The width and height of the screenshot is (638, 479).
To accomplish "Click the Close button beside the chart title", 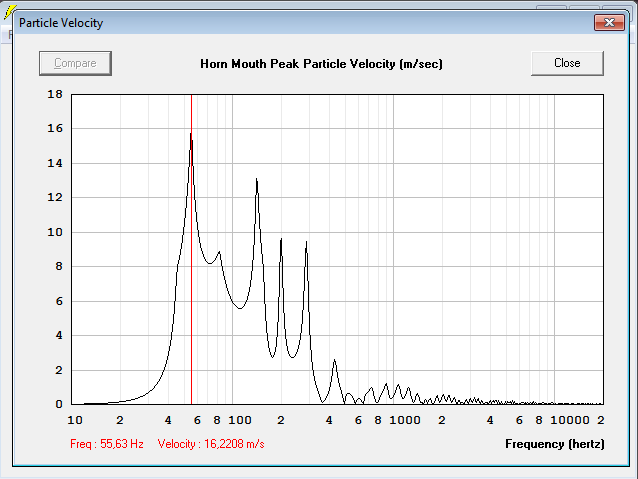I will (567, 63).
